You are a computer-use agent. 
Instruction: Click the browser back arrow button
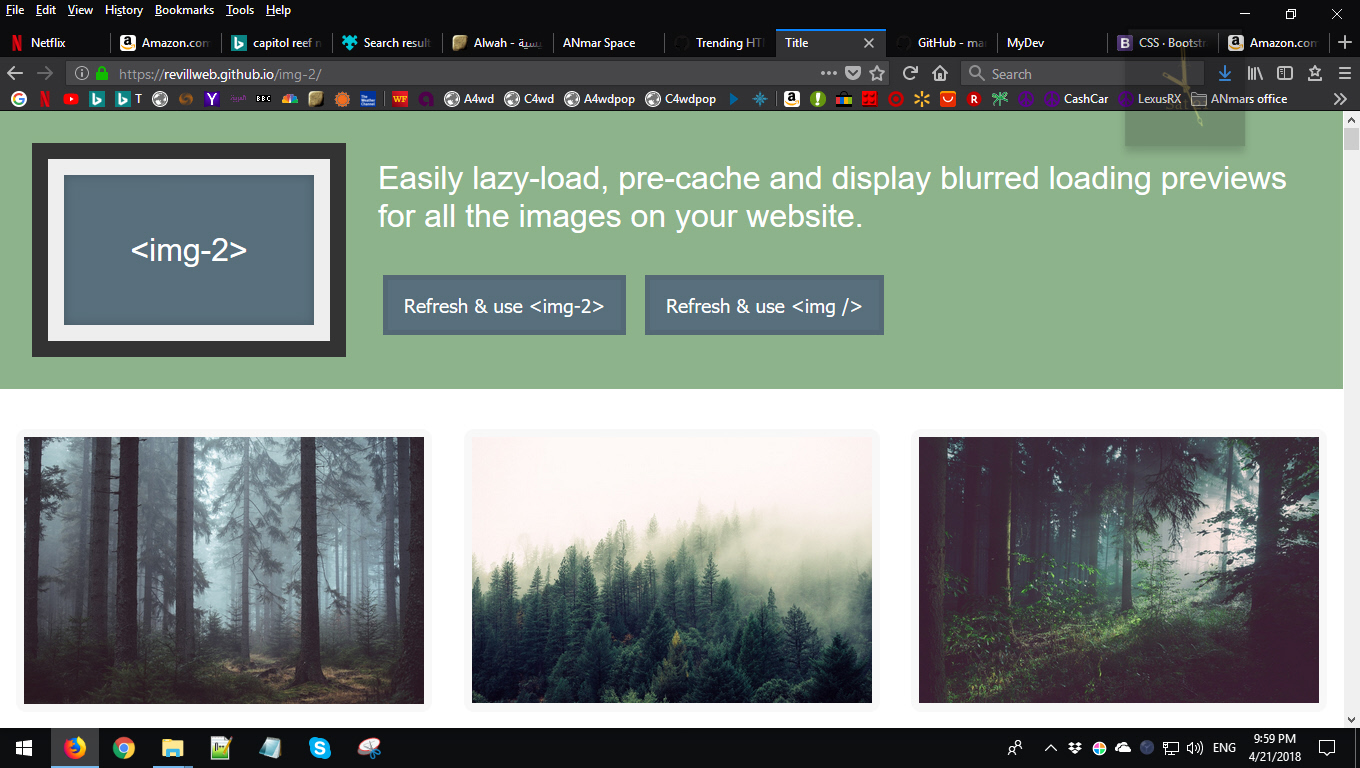(x=15, y=73)
